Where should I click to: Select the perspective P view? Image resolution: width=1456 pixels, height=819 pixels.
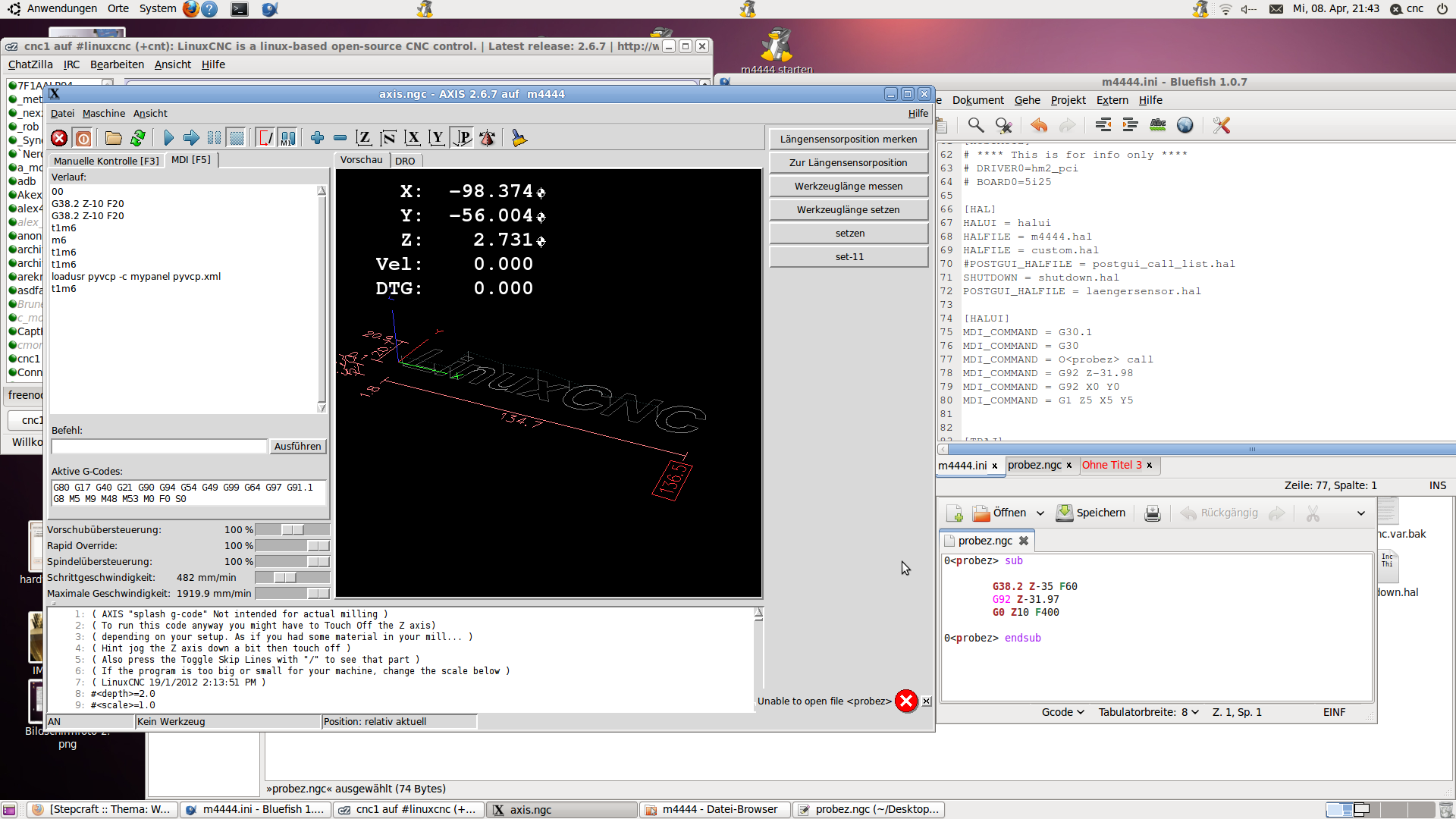(x=462, y=138)
